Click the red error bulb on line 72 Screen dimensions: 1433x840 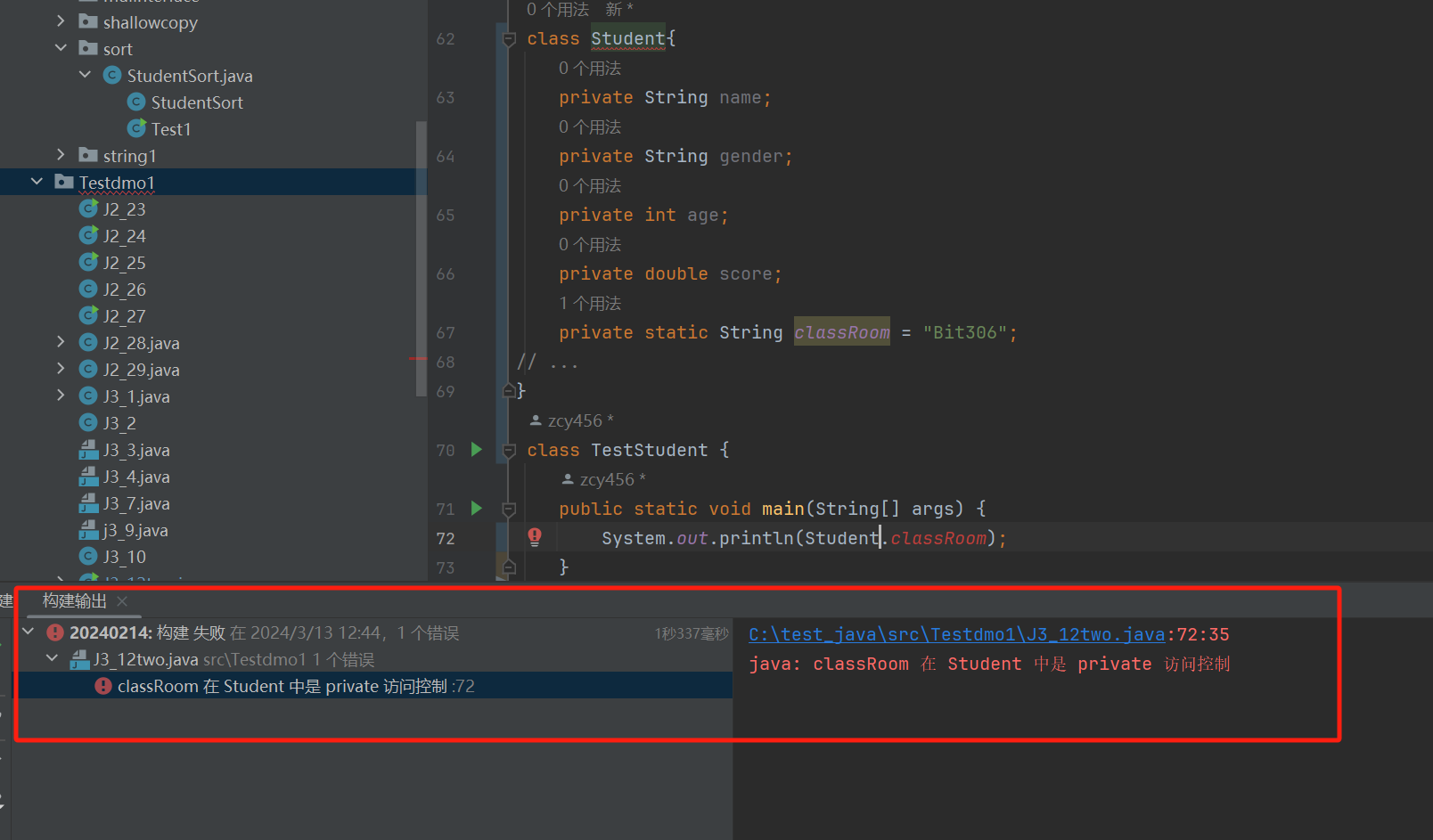pos(535,536)
